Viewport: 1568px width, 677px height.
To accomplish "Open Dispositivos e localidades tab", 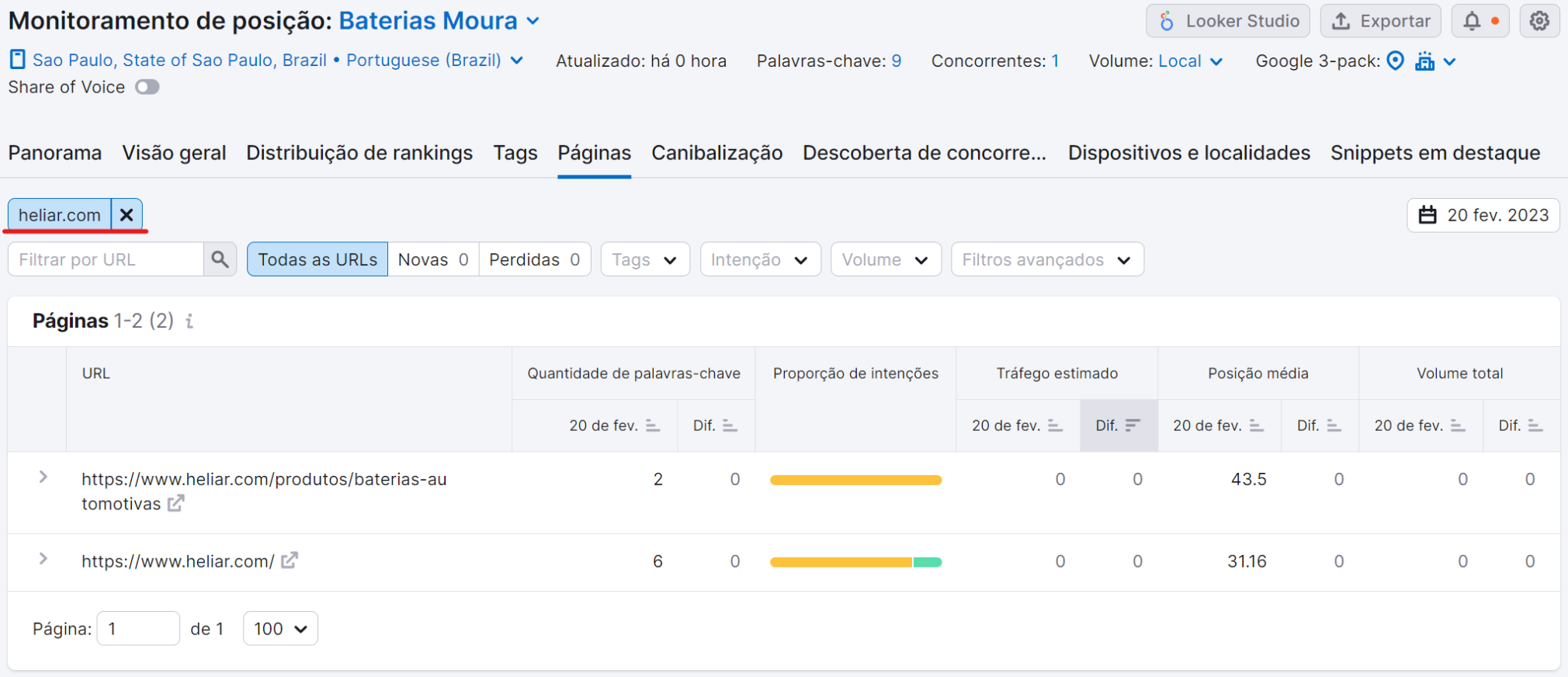I will pyautogui.click(x=1189, y=153).
